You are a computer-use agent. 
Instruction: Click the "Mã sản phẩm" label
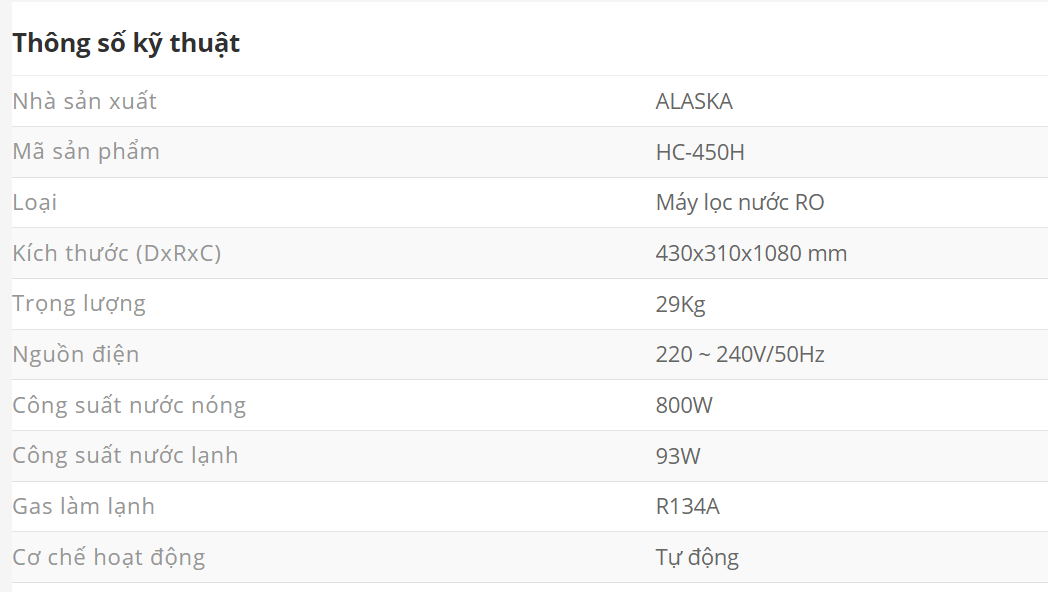[x=86, y=152]
